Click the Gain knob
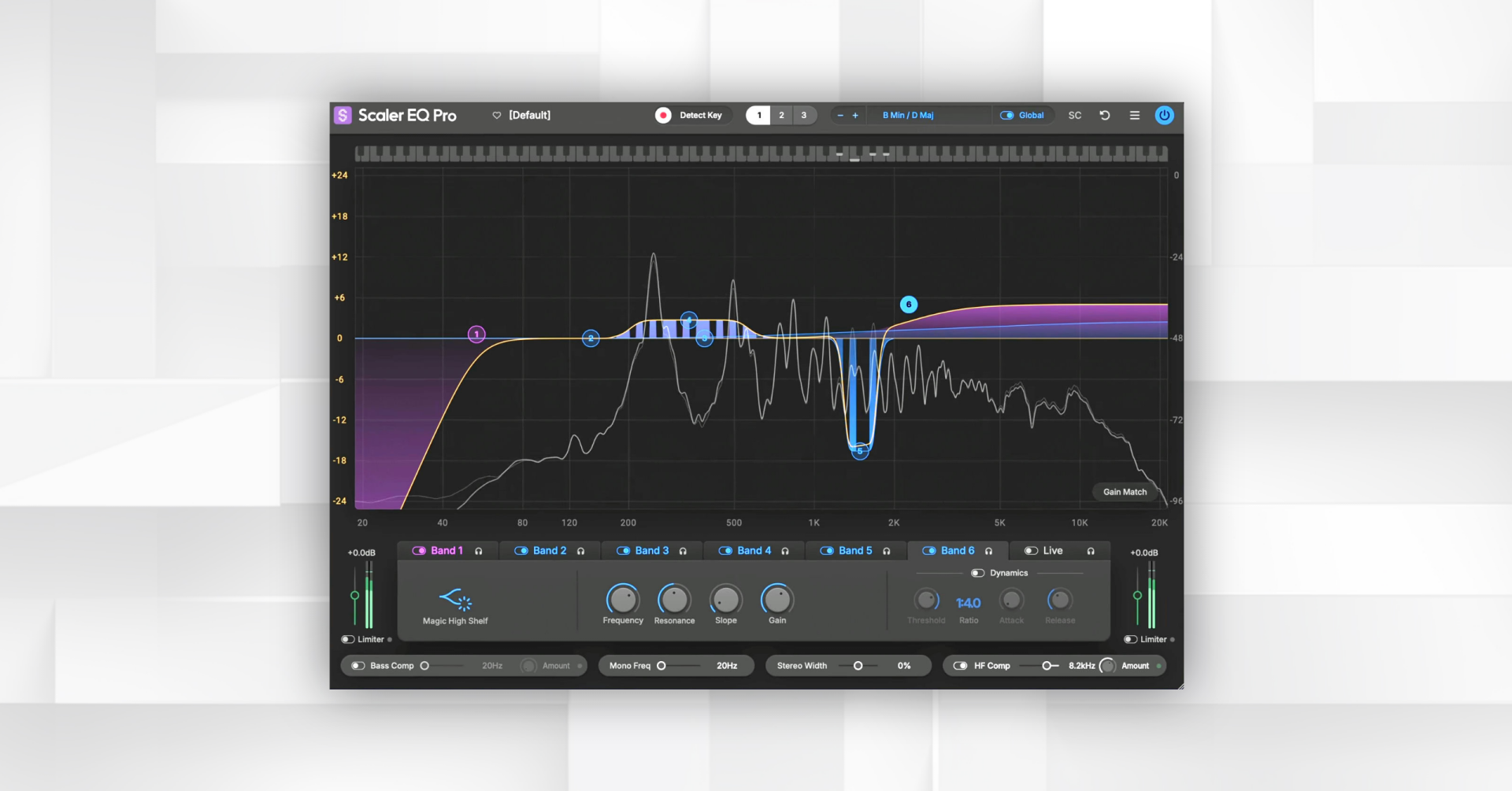This screenshot has width=1512, height=791. coord(777,600)
